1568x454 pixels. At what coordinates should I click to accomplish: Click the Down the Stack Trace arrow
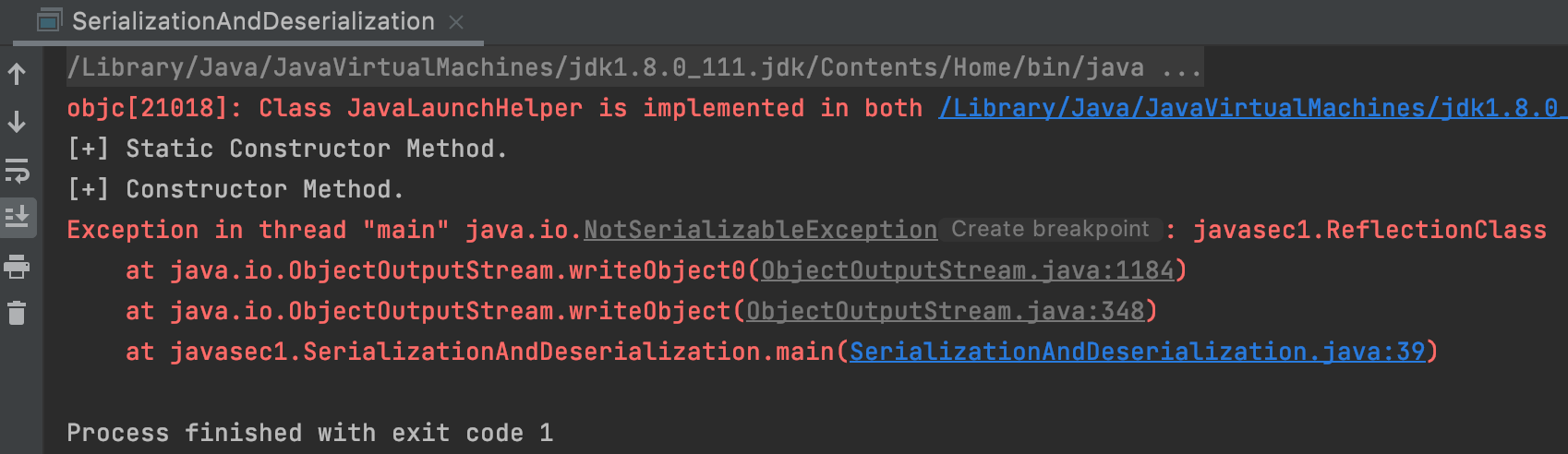click(x=17, y=122)
